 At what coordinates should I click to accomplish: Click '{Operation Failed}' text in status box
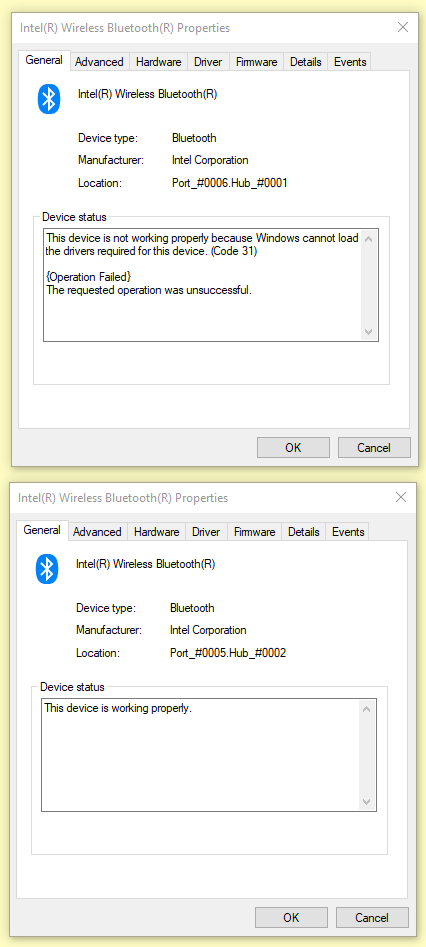pos(88,277)
